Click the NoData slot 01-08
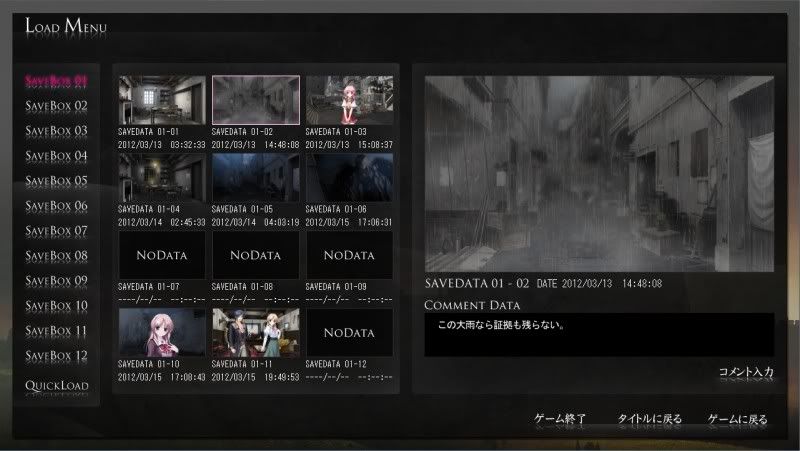 click(x=256, y=255)
